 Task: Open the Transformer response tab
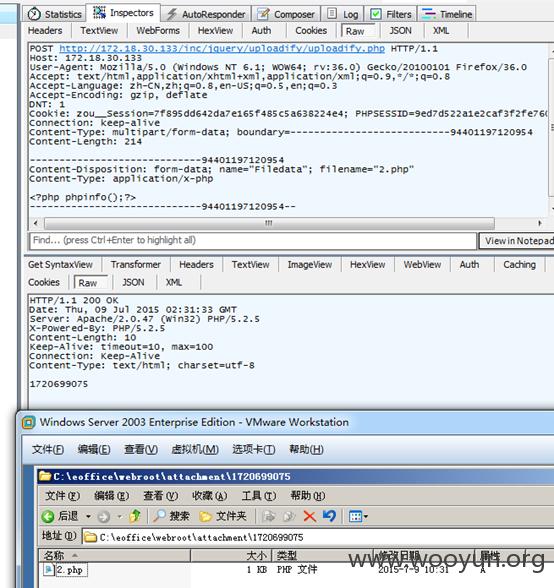coord(136,265)
